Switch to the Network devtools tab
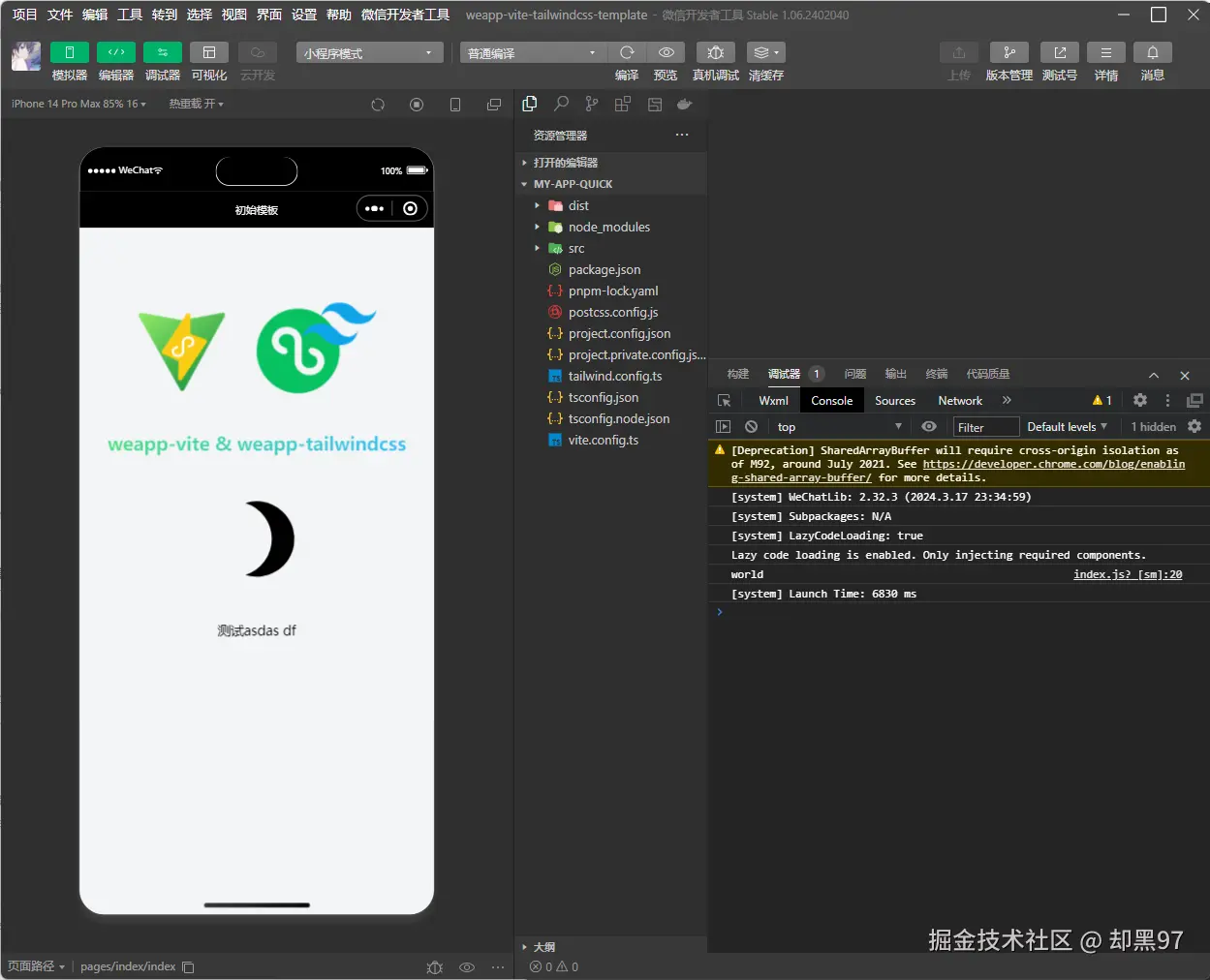Image resolution: width=1210 pixels, height=980 pixels. [960, 400]
